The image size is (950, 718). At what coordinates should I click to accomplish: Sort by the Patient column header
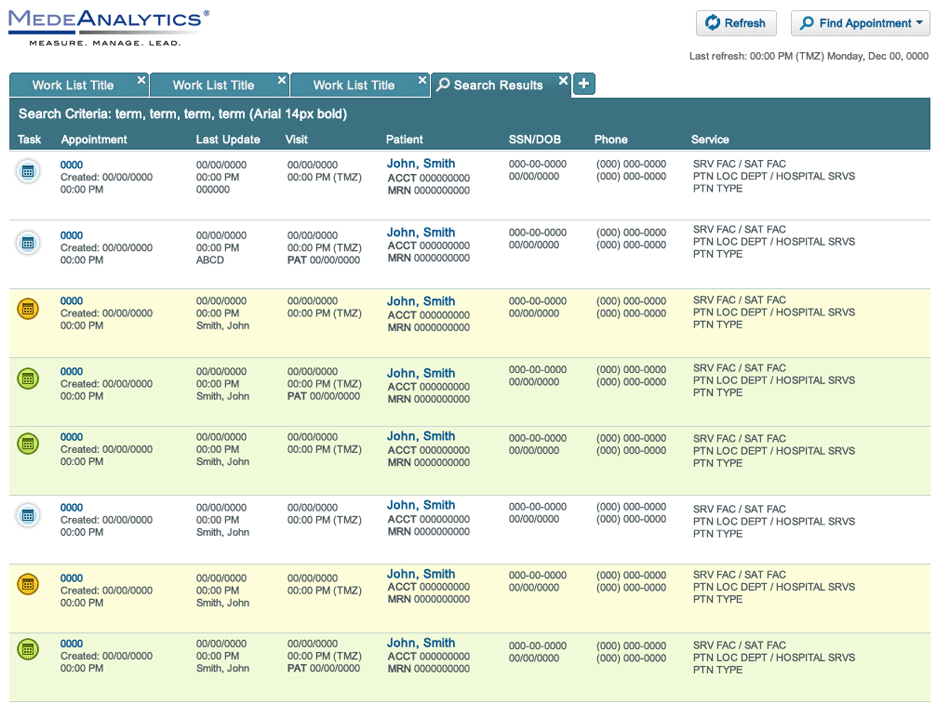pyautogui.click(x=404, y=140)
